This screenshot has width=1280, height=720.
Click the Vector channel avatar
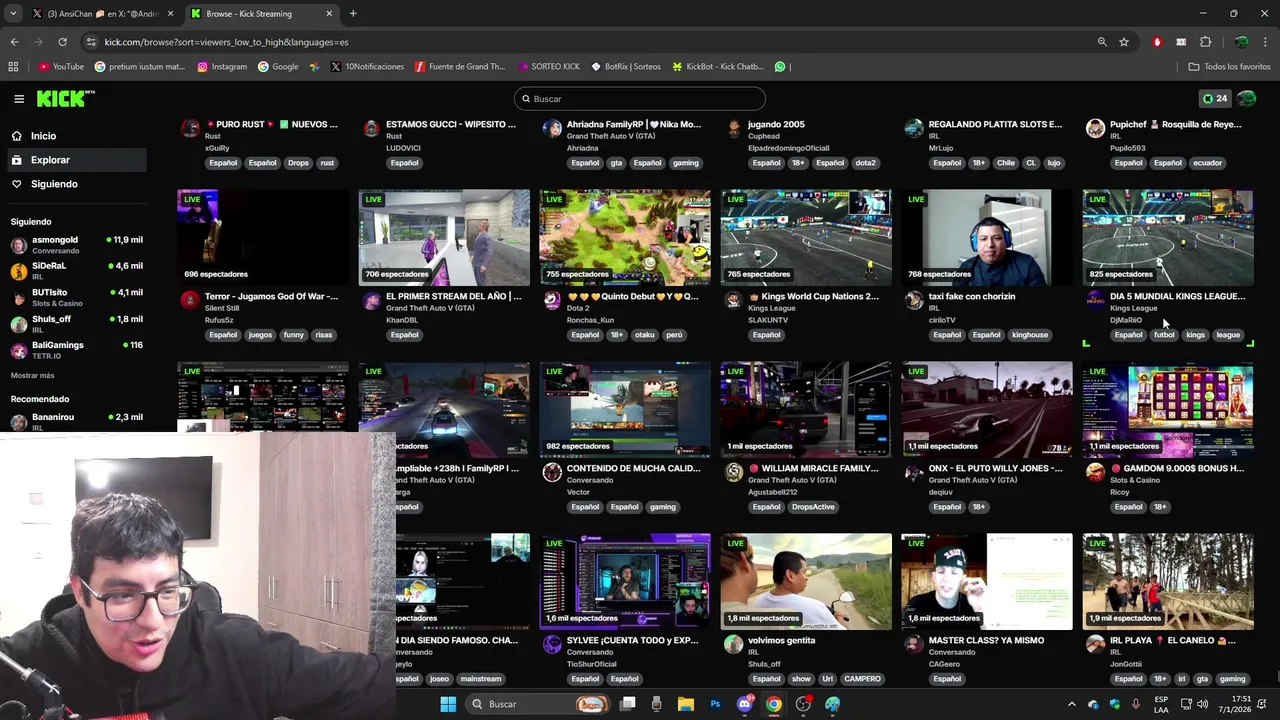point(552,472)
